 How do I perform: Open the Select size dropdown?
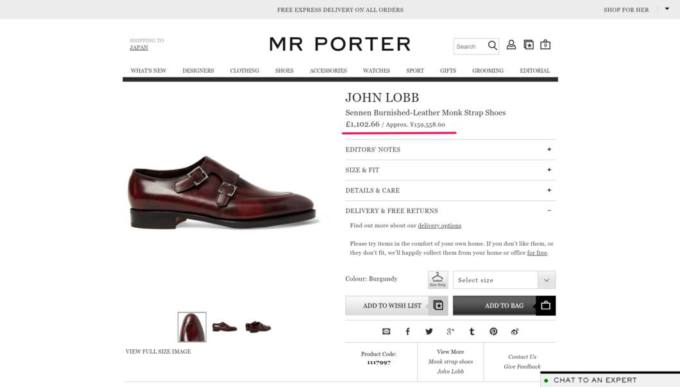click(x=504, y=280)
